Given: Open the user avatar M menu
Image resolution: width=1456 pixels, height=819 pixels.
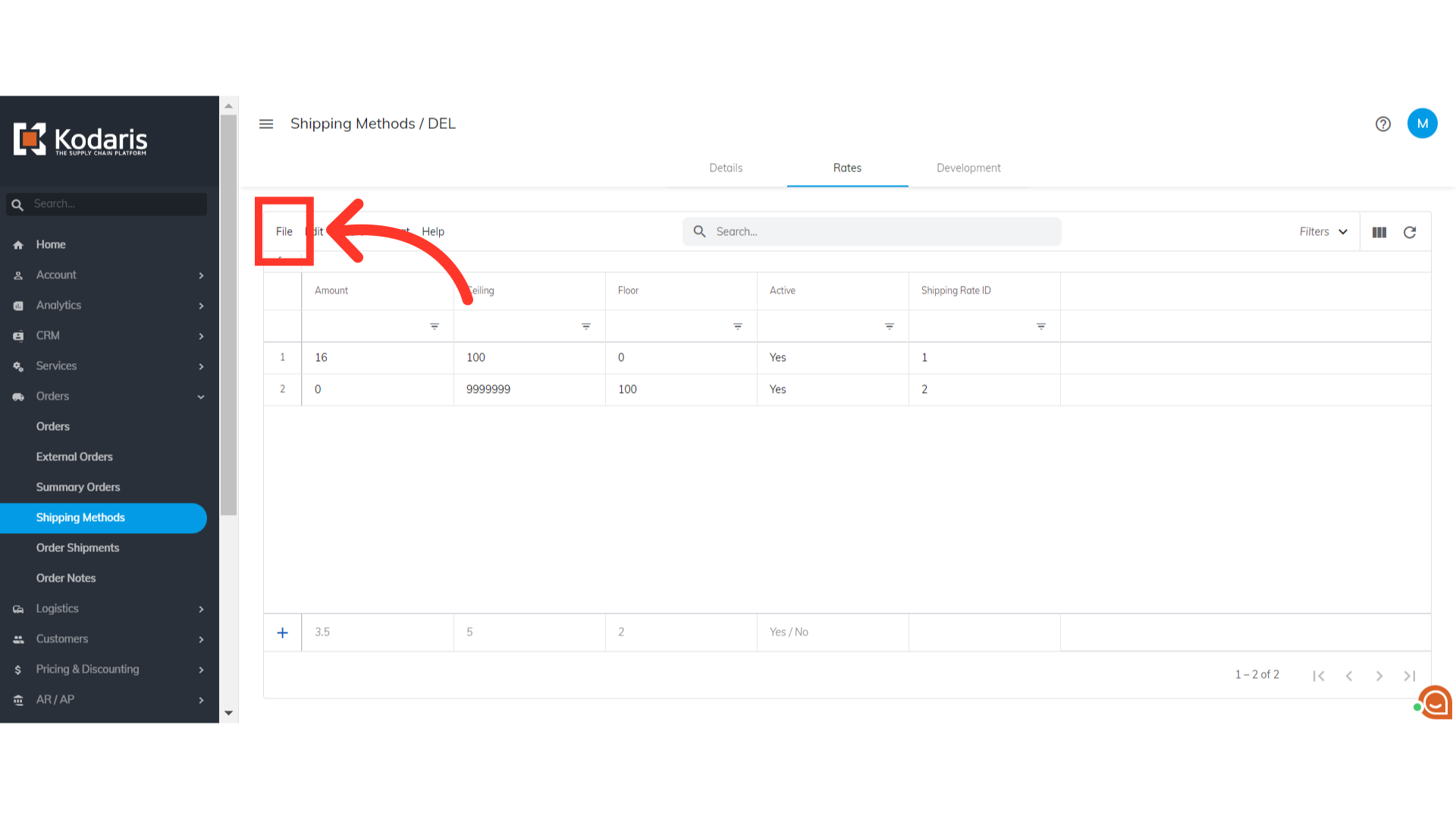Looking at the screenshot, I should [1422, 124].
